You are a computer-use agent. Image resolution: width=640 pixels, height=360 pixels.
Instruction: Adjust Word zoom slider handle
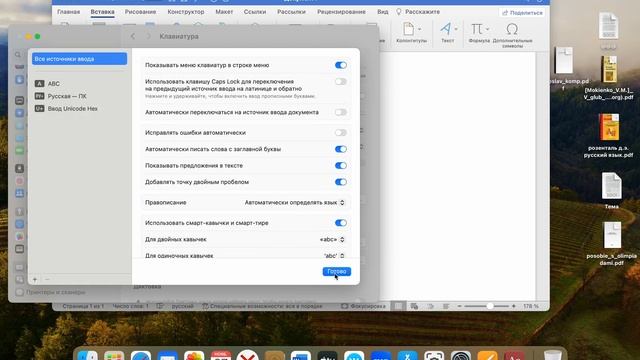point(490,306)
